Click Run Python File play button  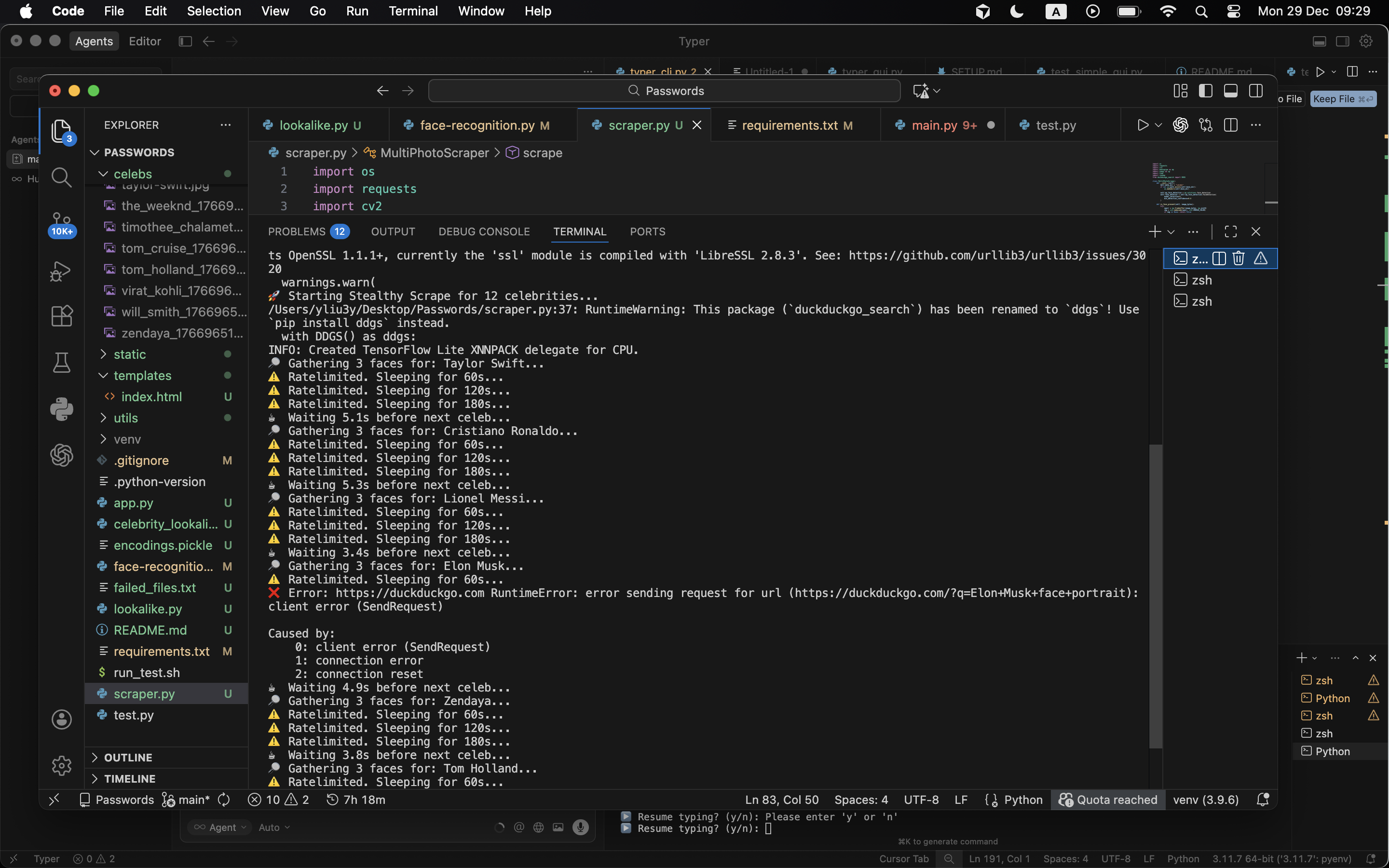[x=1142, y=125]
